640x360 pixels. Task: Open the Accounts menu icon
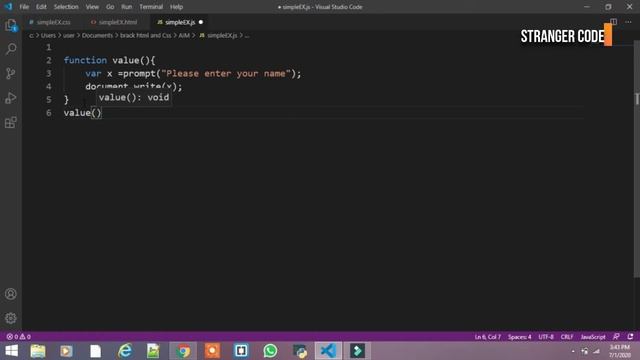11,294
